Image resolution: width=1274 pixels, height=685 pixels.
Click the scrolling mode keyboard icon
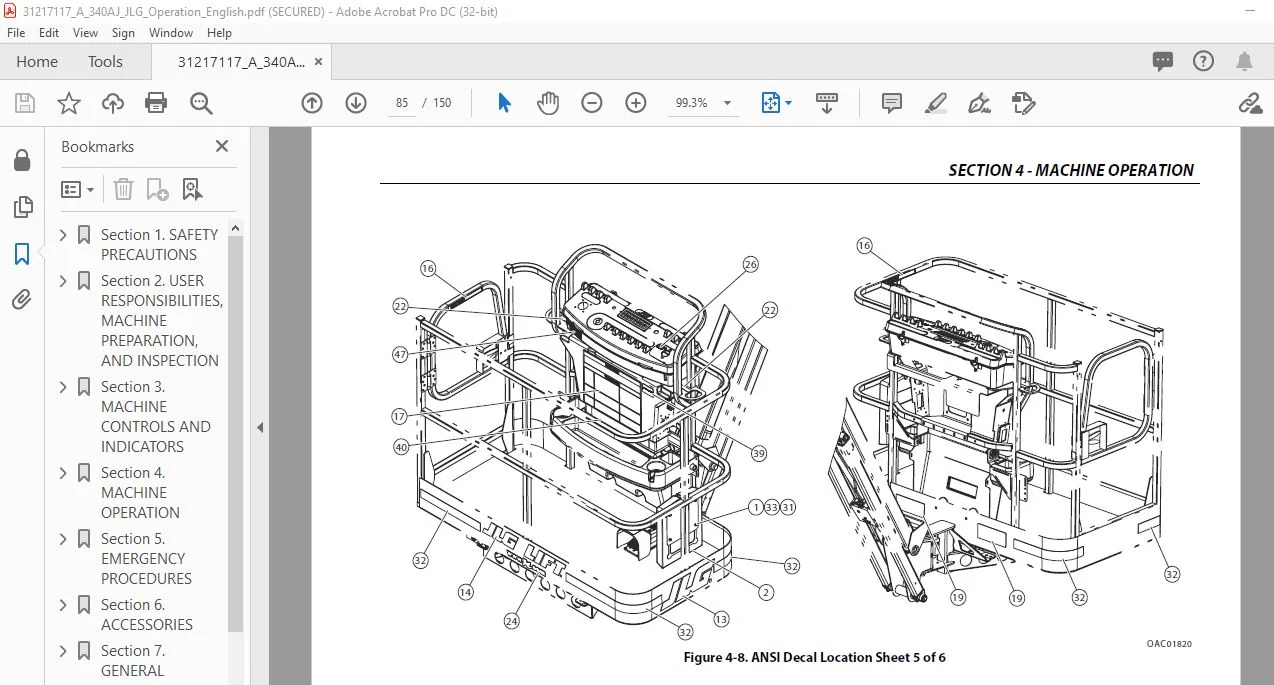(827, 103)
